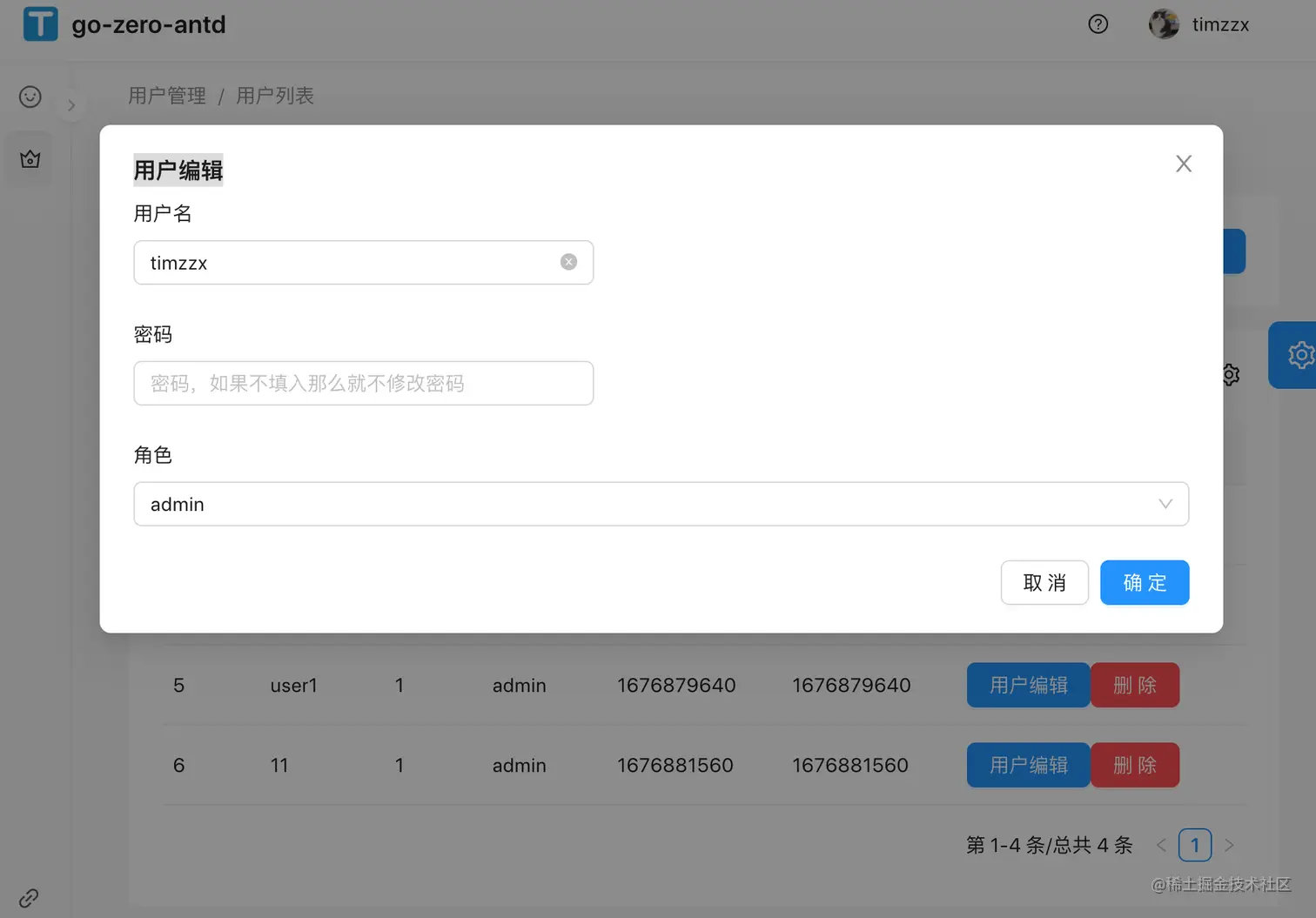Open the smiley face sidebar menu
1316x918 pixels.
(30, 97)
